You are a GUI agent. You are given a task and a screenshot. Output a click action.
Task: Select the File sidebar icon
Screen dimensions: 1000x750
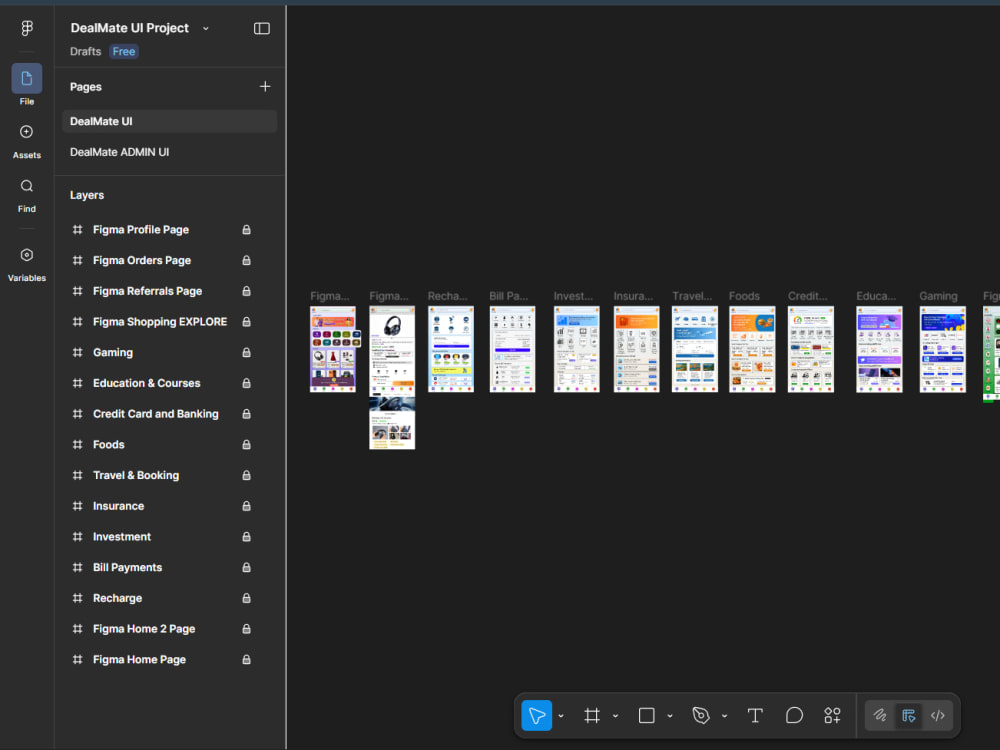pyautogui.click(x=27, y=78)
